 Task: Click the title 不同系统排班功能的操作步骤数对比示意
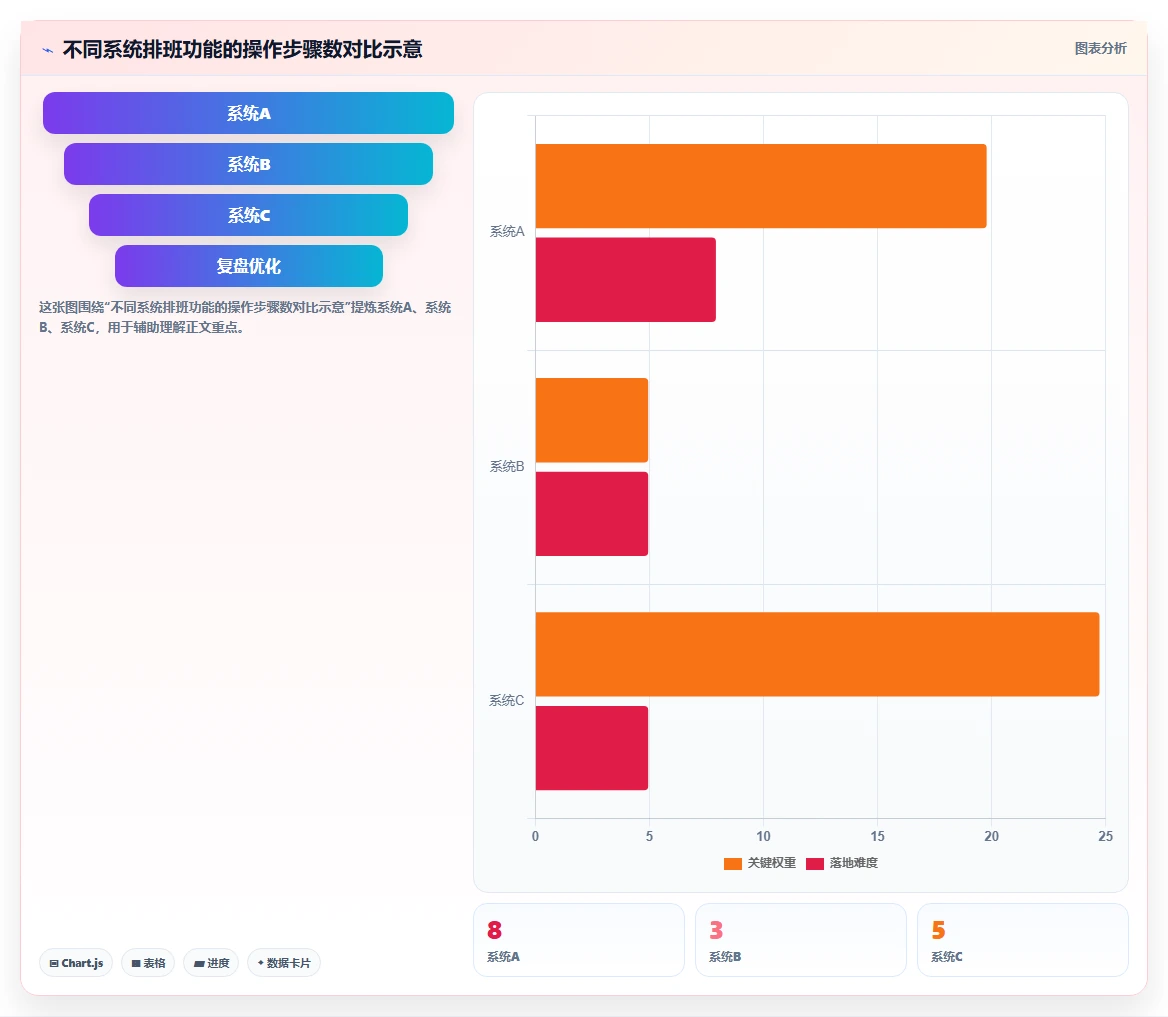point(242,49)
